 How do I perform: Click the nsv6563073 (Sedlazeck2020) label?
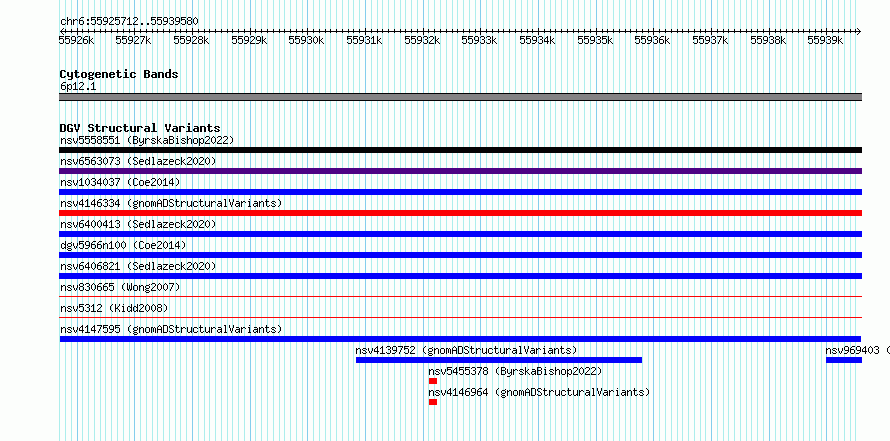tap(138, 161)
